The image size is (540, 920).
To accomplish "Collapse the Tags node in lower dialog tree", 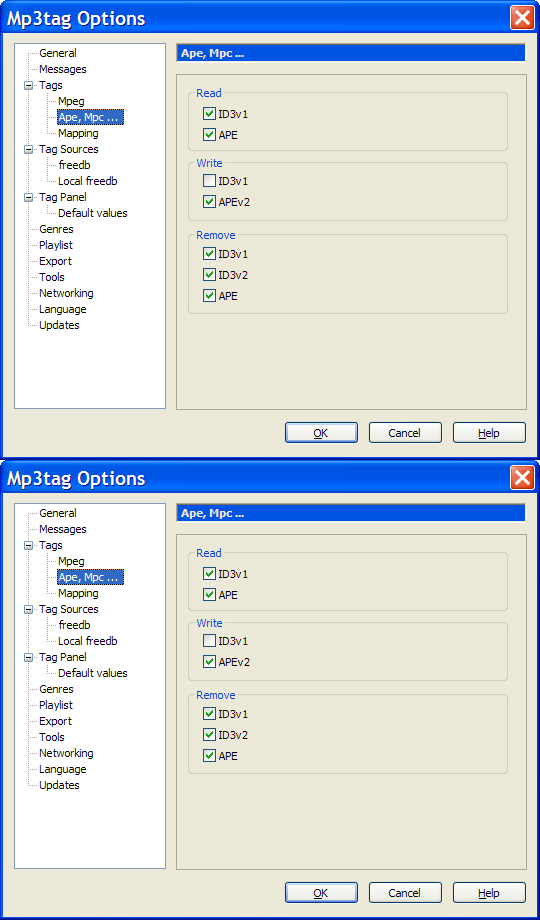I will click(28, 545).
